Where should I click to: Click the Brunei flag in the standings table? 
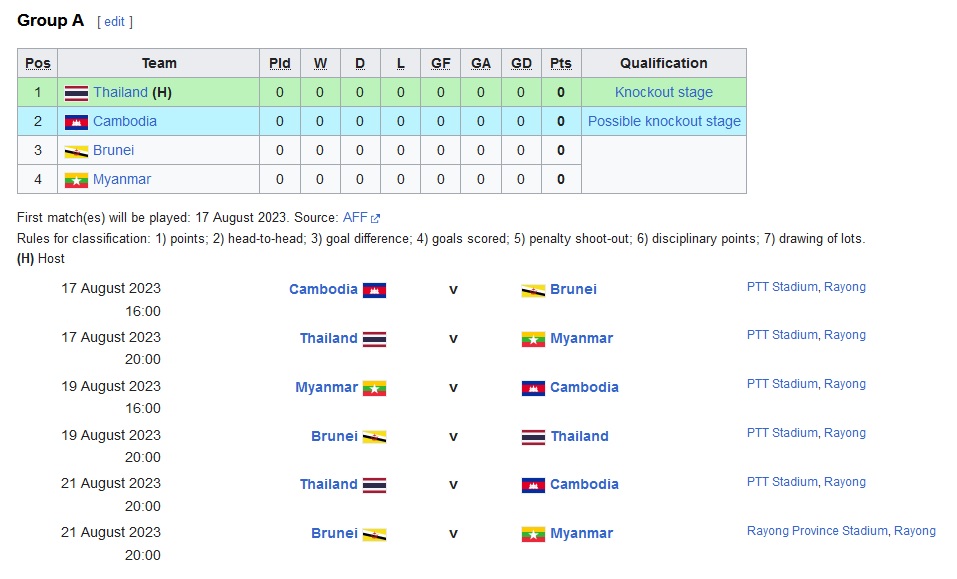tap(76, 151)
